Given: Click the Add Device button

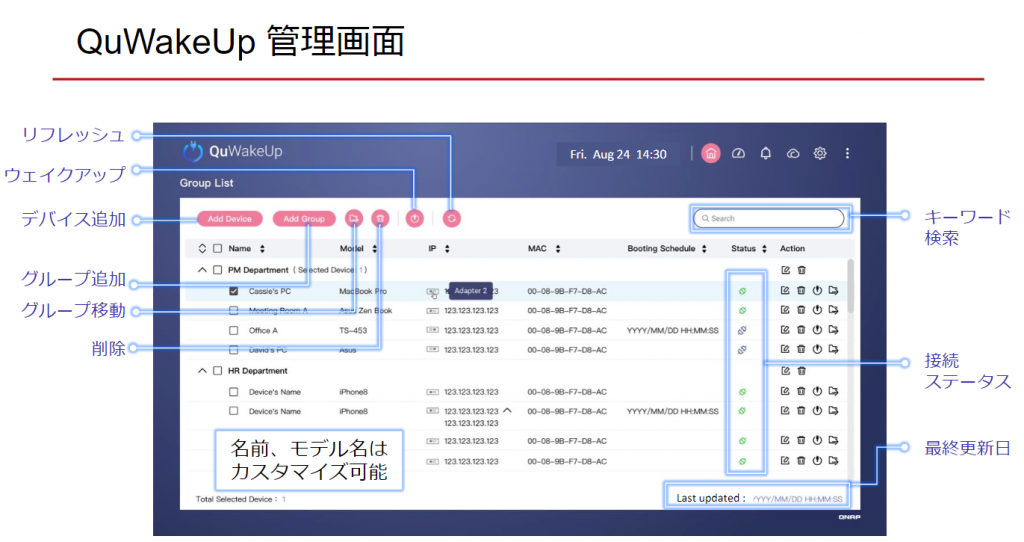Looking at the screenshot, I should click(229, 219).
